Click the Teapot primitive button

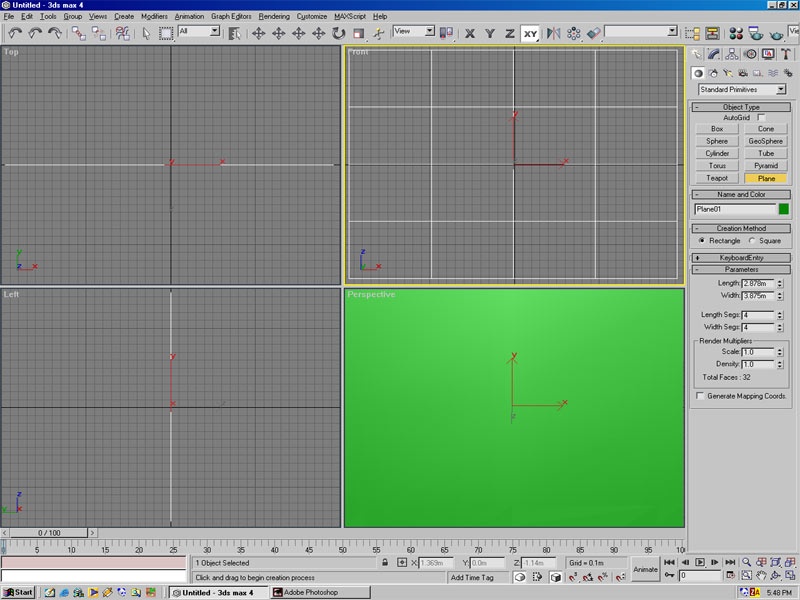click(x=716, y=178)
